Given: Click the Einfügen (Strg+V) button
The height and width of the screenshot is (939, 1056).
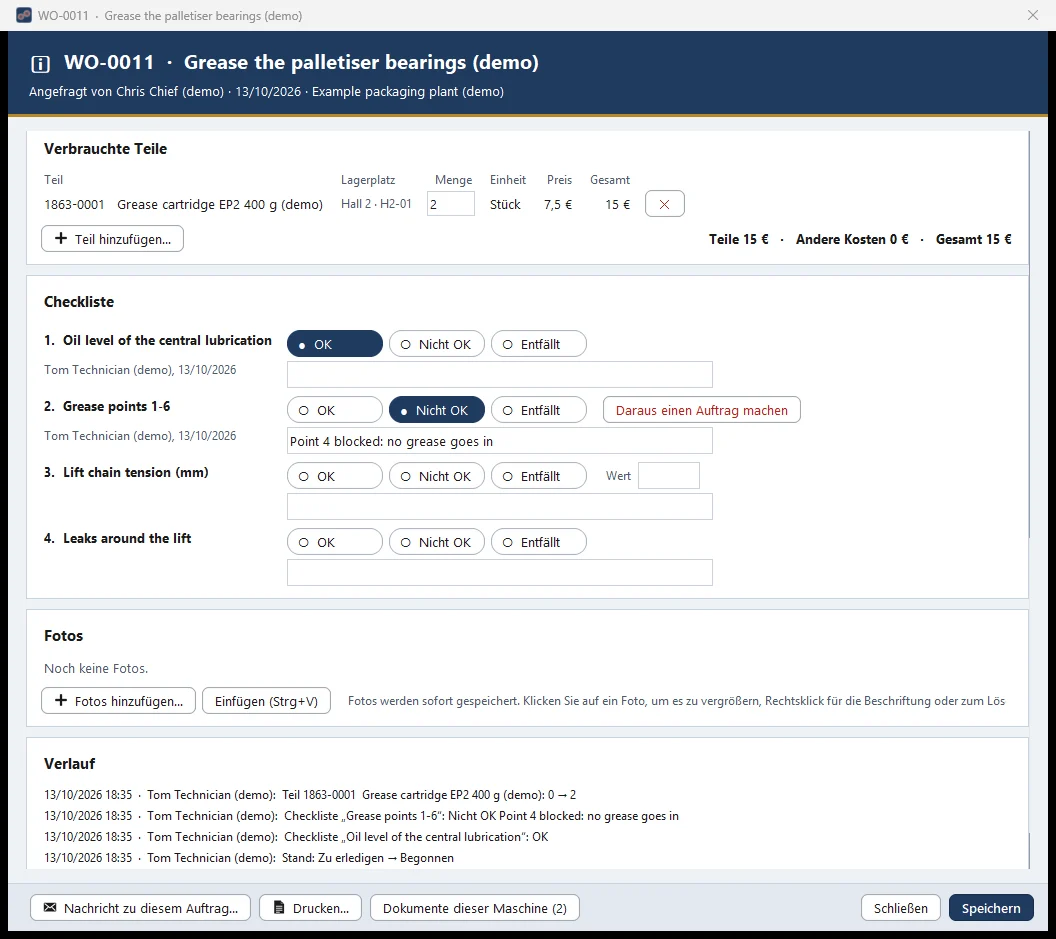Looking at the screenshot, I should click(266, 701).
